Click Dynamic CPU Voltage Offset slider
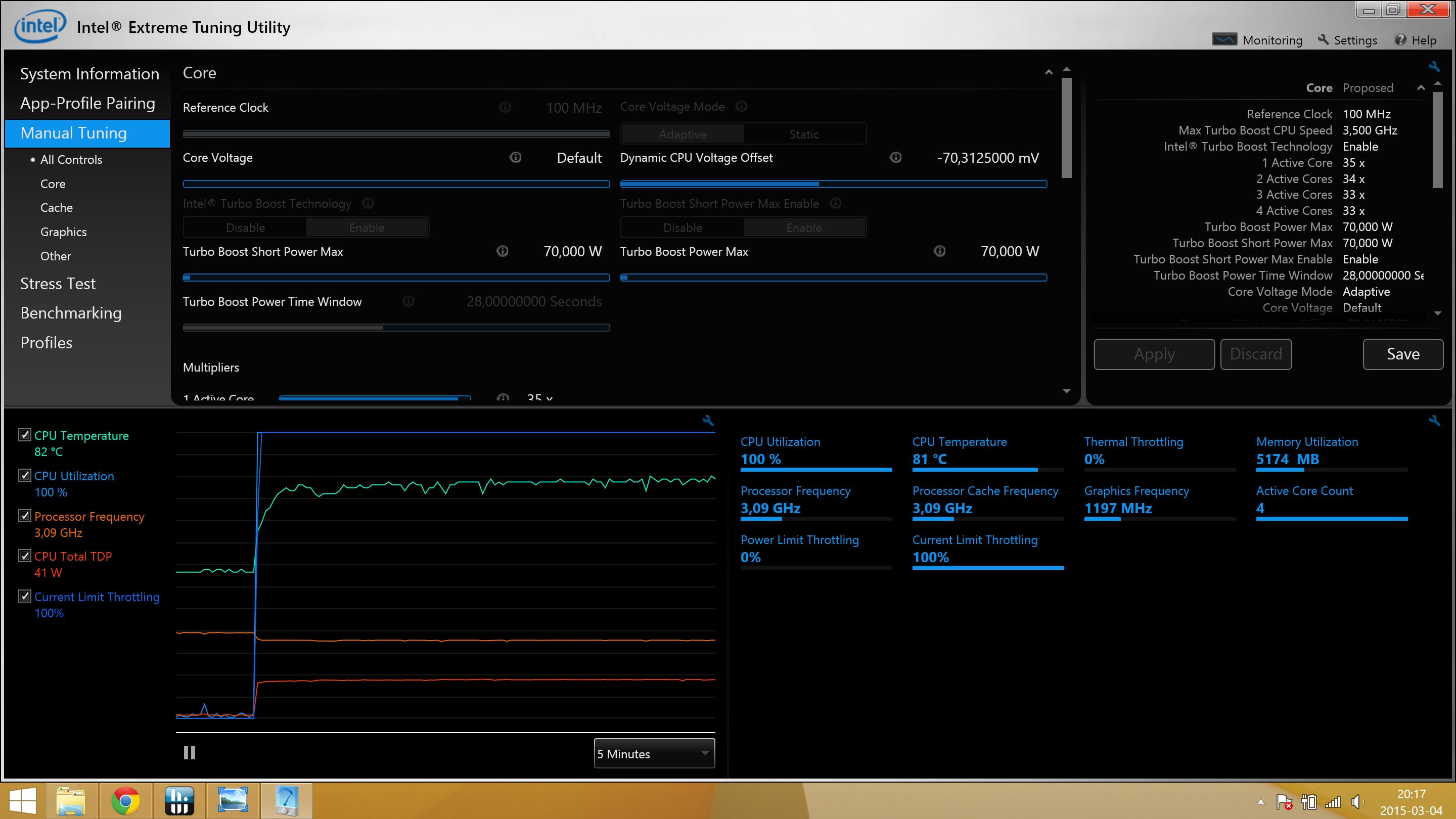This screenshot has width=1456, height=819. (x=833, y=184)
